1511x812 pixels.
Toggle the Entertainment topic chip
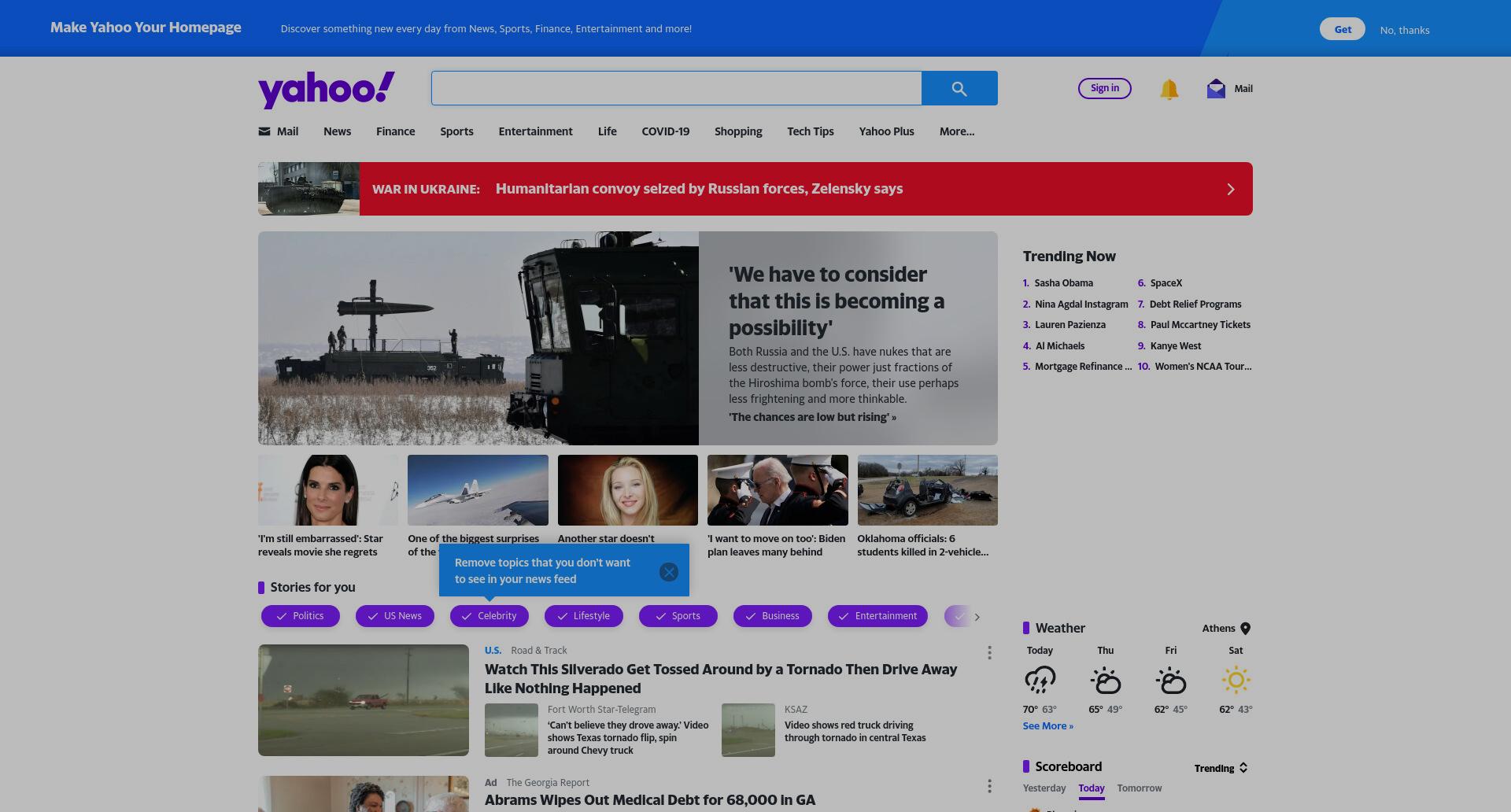coord(877,616)
